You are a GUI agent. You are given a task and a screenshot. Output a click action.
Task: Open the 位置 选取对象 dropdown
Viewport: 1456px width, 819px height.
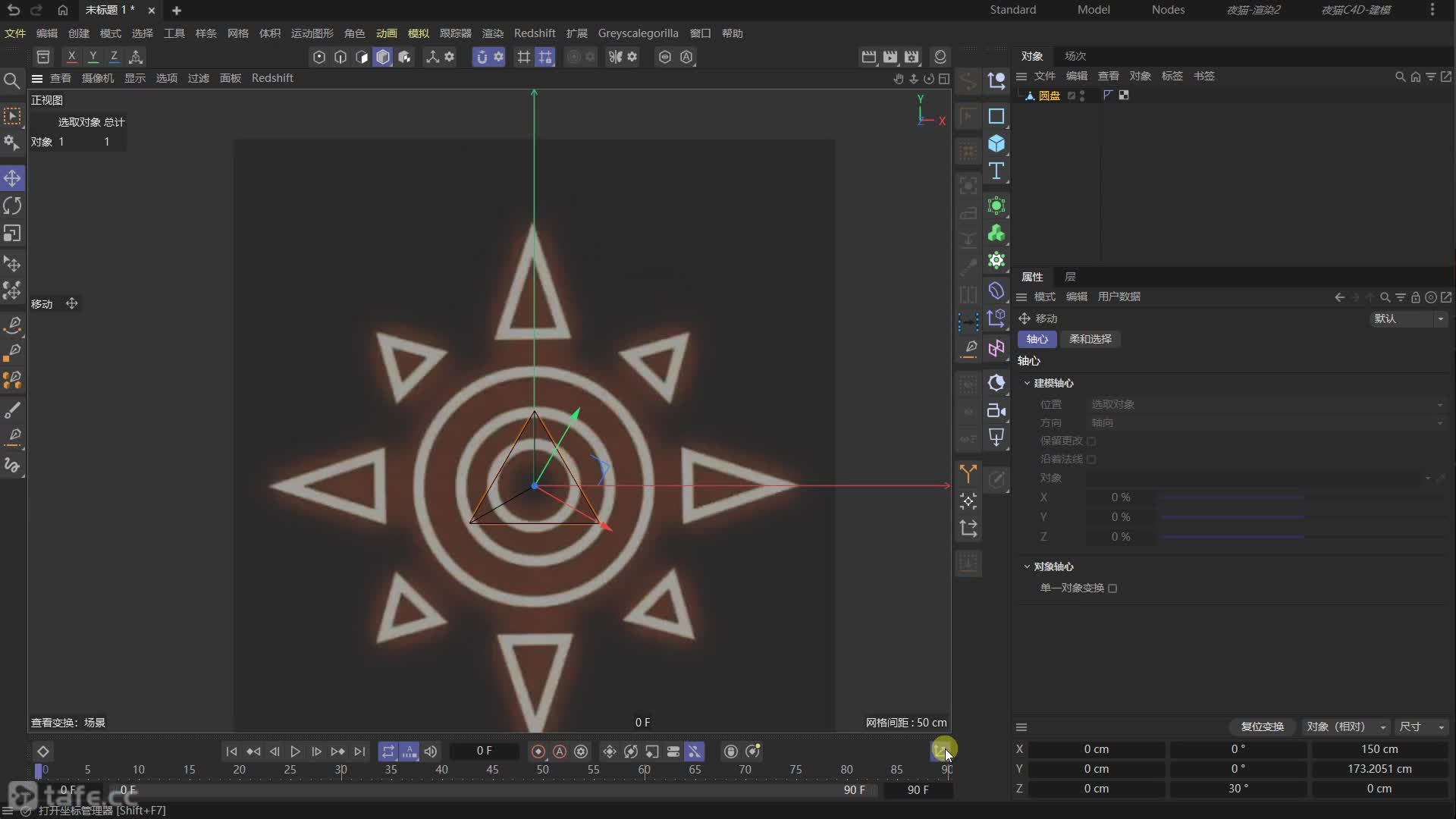[1266, 405]
